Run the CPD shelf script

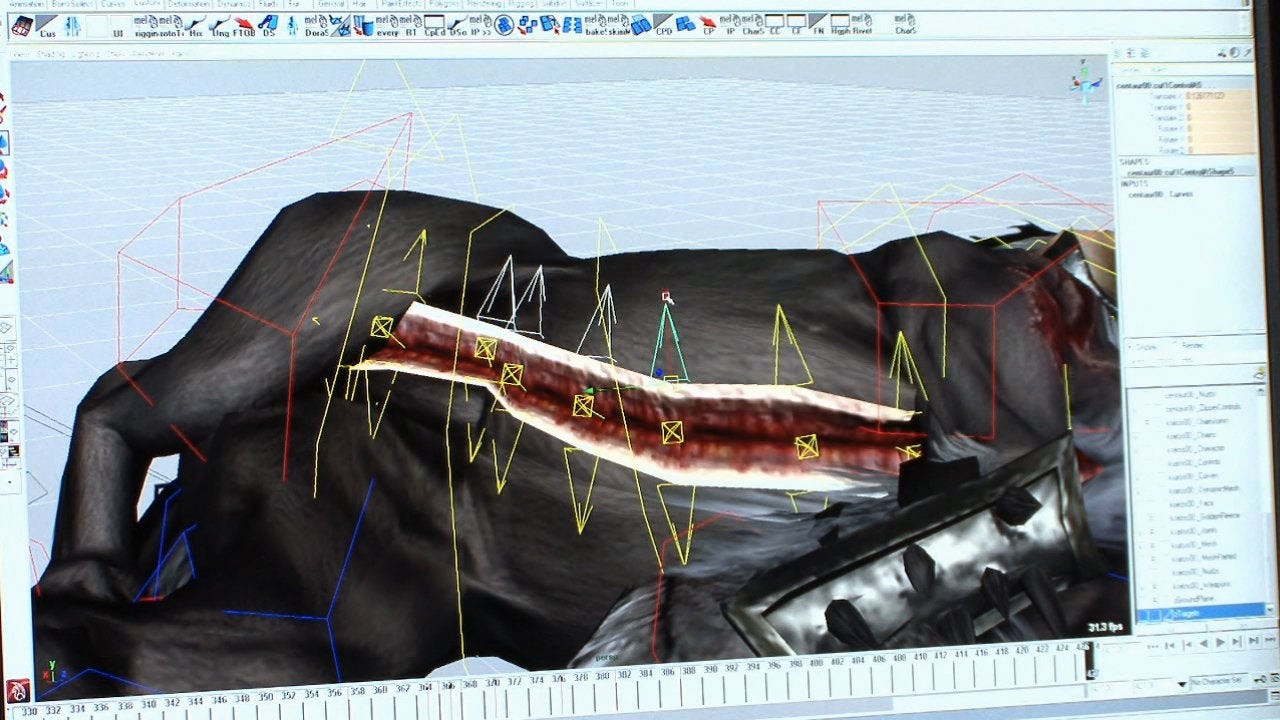(663, 23)
